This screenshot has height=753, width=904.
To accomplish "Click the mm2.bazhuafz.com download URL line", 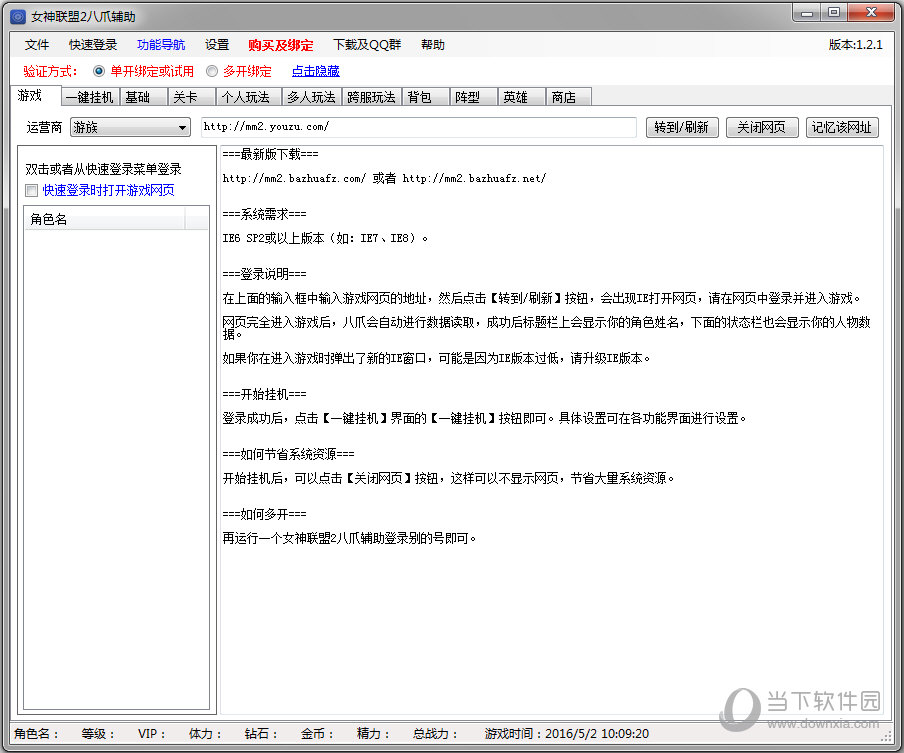I will (384, 179).
